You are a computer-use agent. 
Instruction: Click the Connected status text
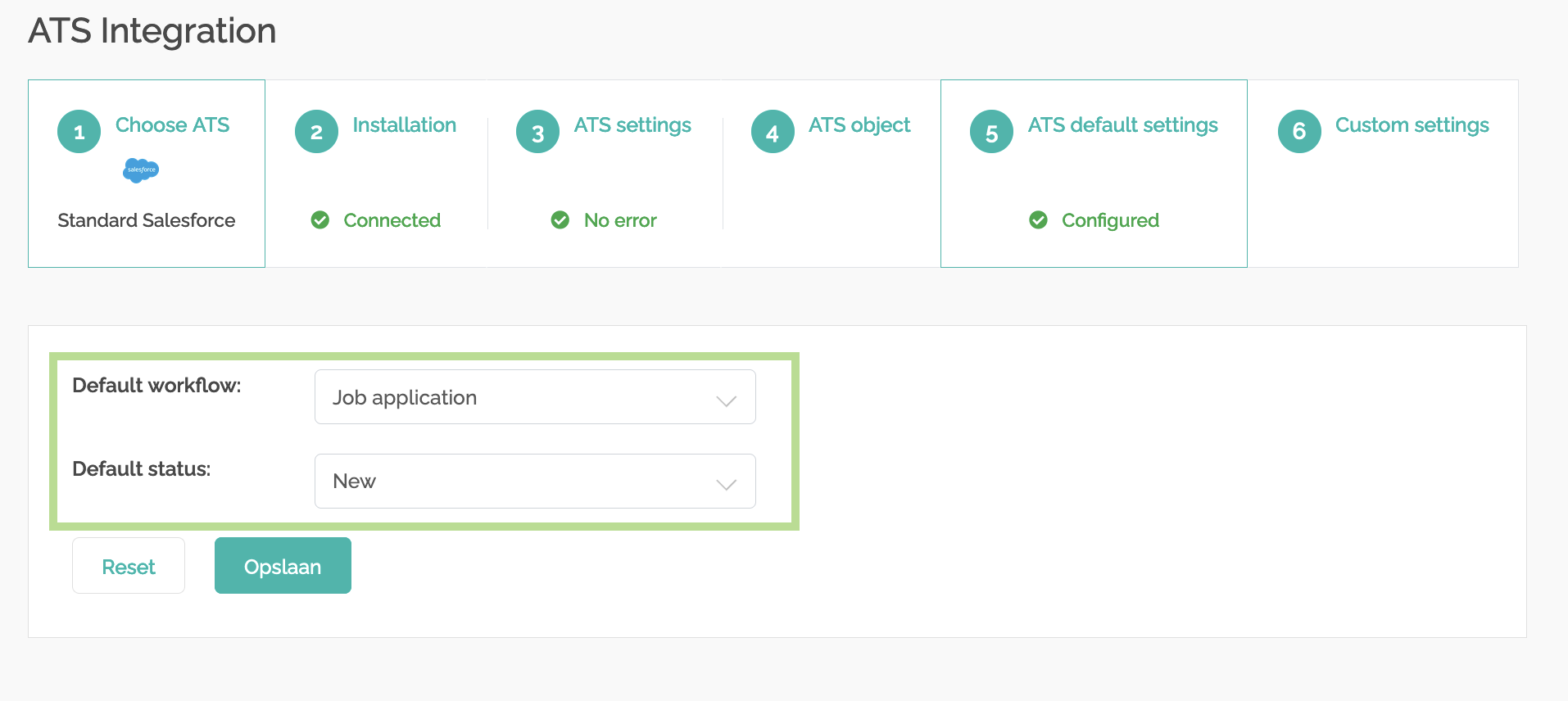pos(392,220)
